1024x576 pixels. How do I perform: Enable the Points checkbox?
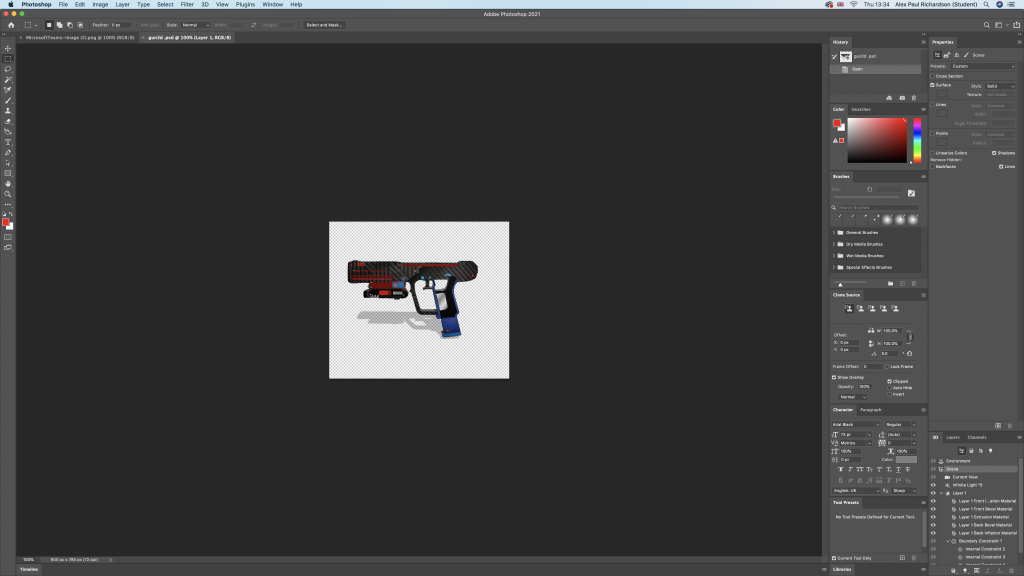pyautogui.click(x=933, y=133)
